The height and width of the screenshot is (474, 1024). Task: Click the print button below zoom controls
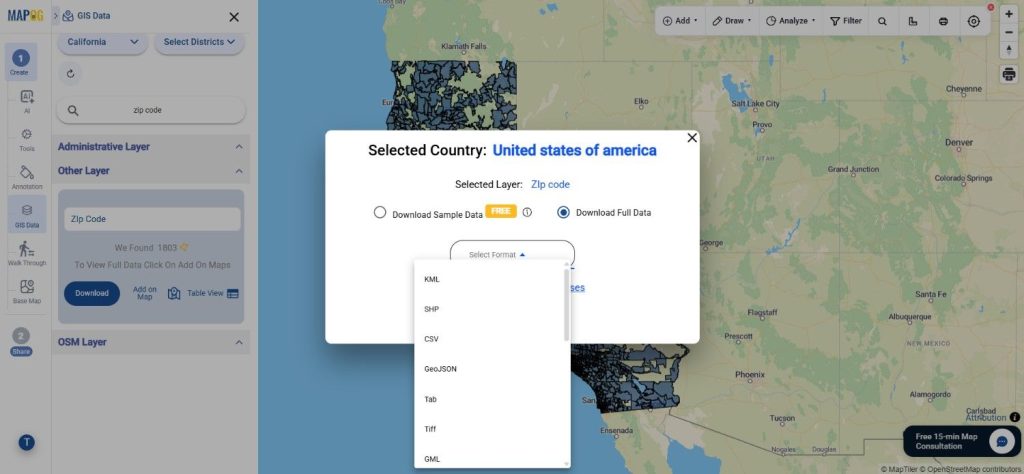point(1009,73)
